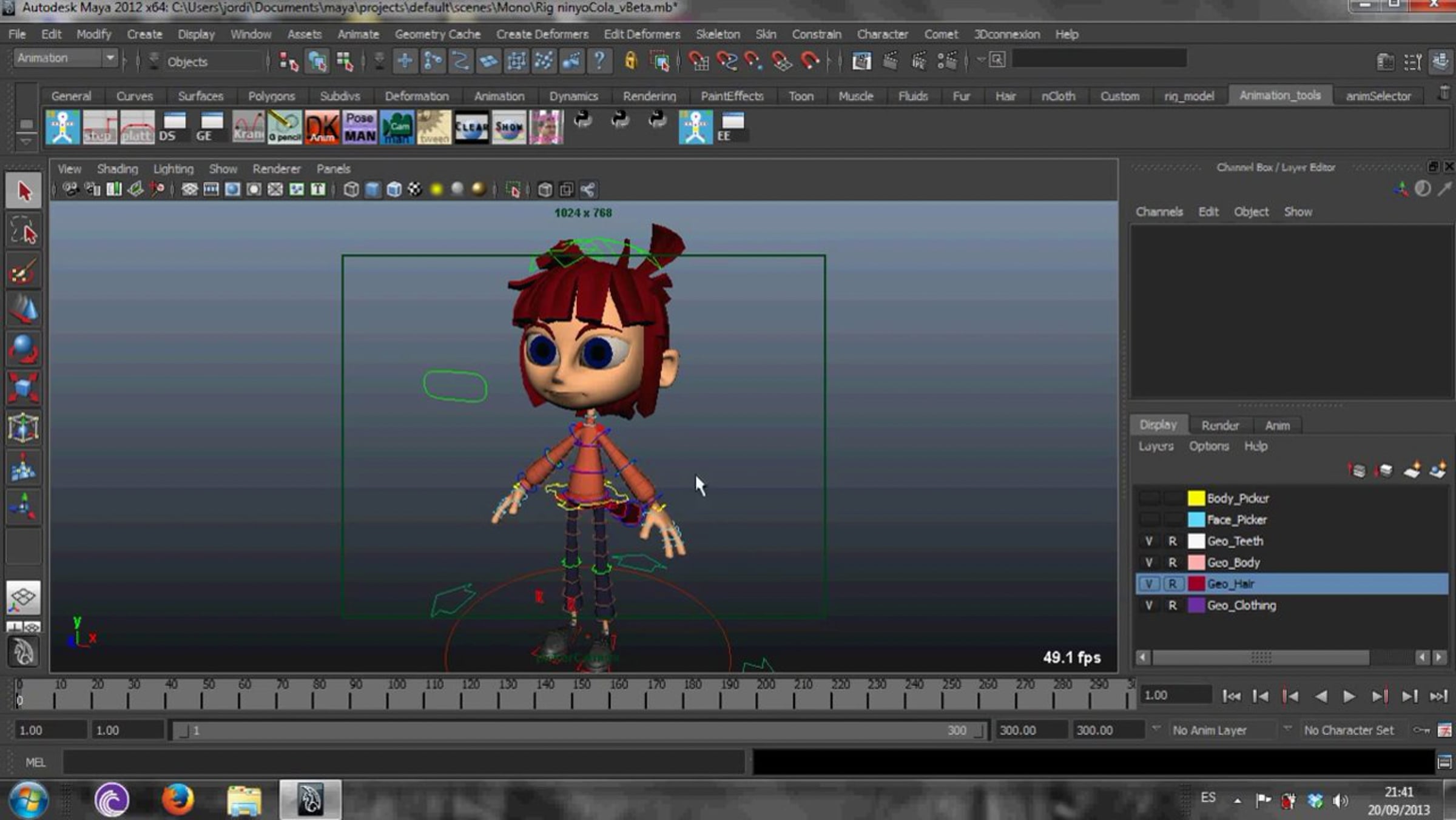Open the Animate menu
The height and width of the screenshot is (820, 1456).
[358, 34]
